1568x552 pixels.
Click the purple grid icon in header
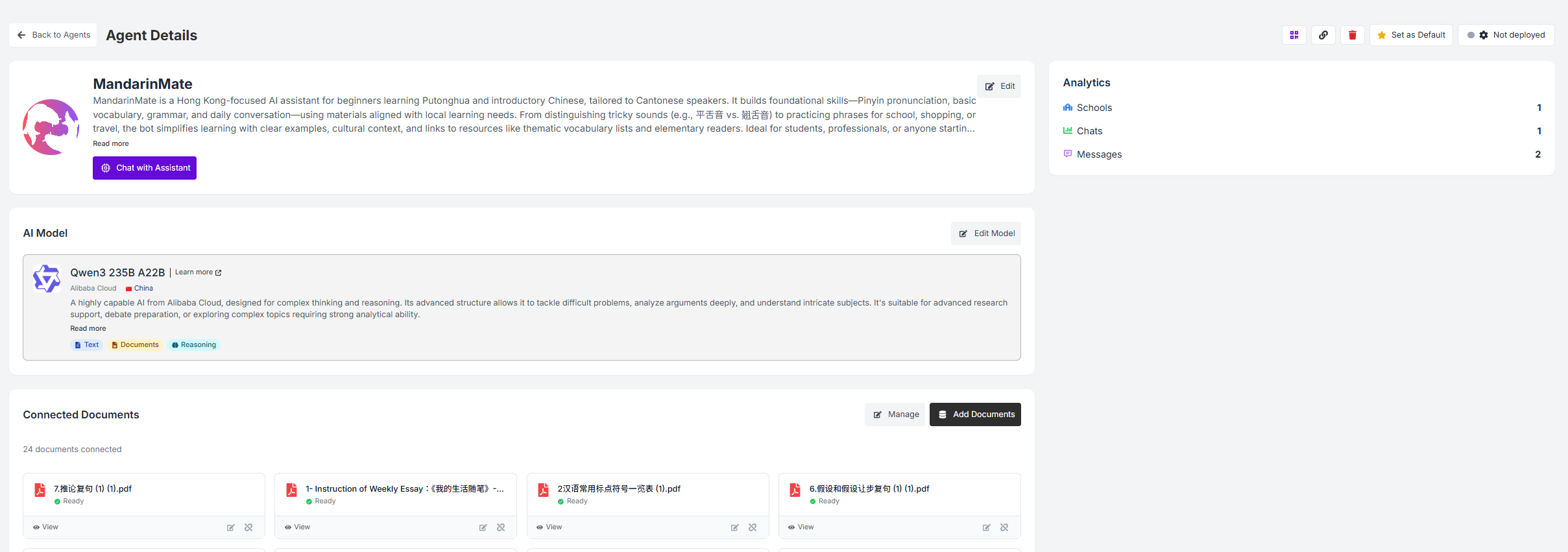tap(1294, 35)
